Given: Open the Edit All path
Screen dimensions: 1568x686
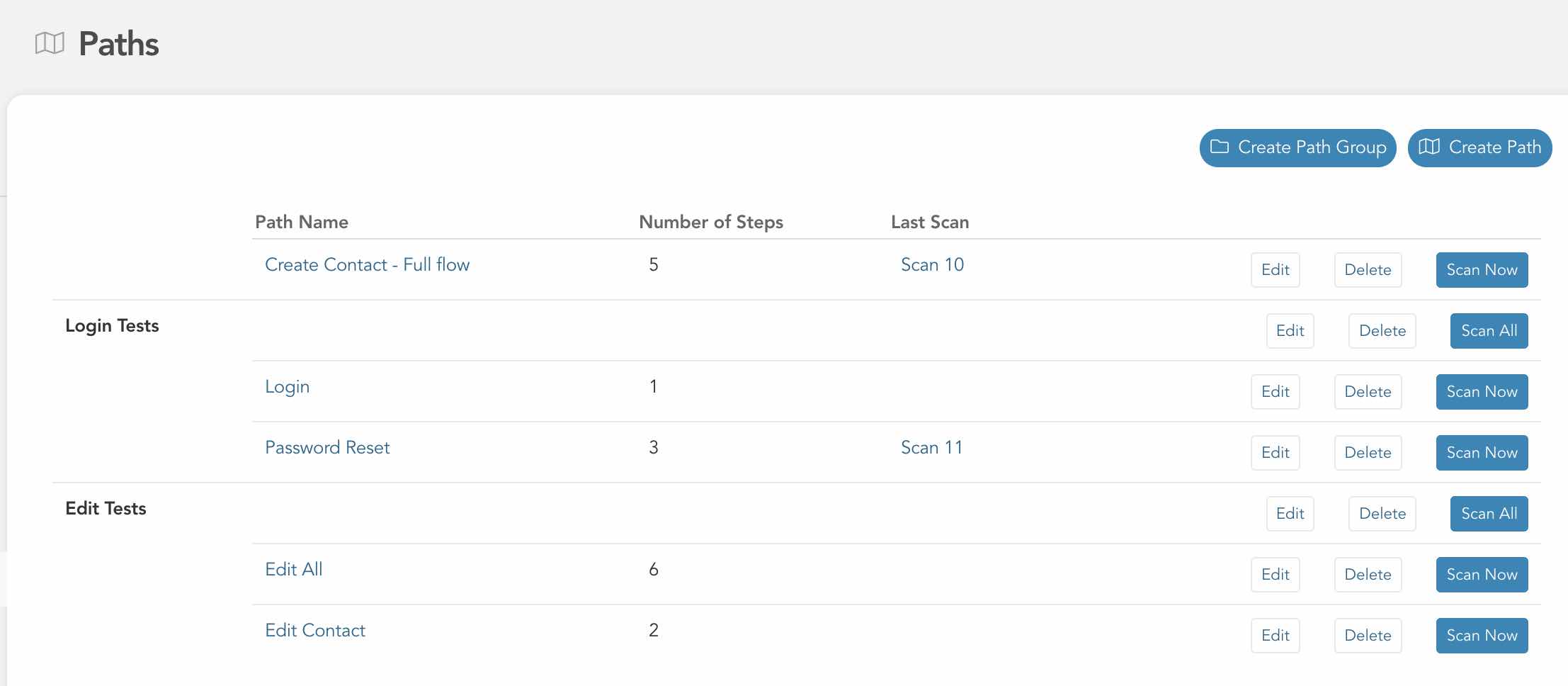Looking at the screenshot, I should 293,569.
